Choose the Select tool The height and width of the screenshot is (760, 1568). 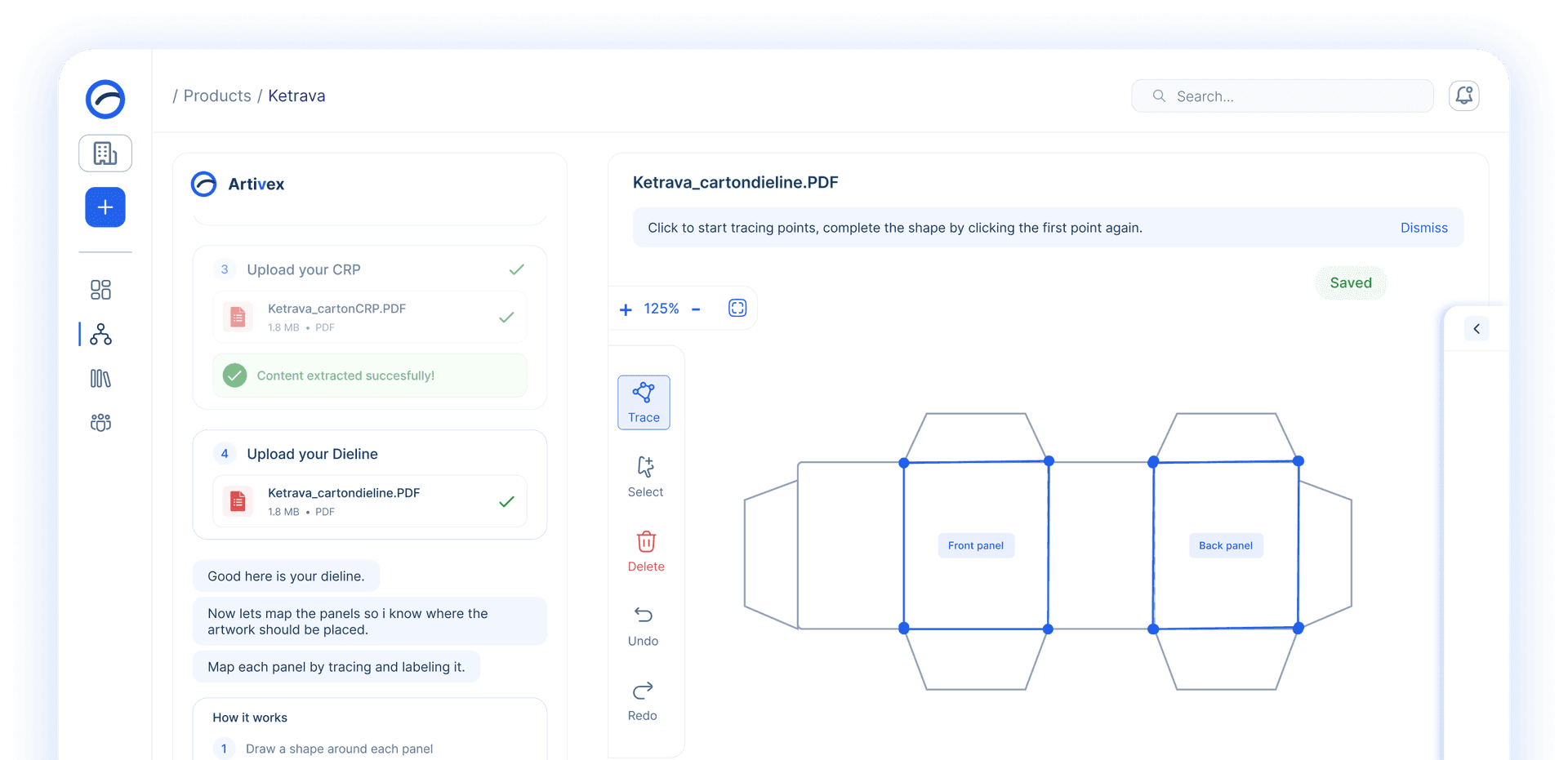(645, 477)
